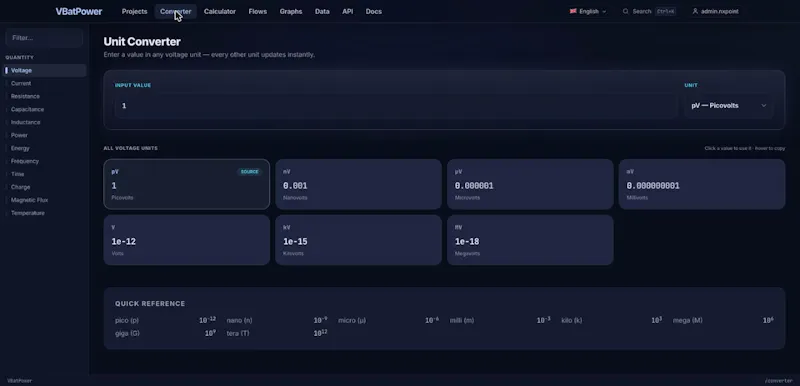Click kilo (k) in quick reference
This screenshot has width=800, height=386.
571,320
